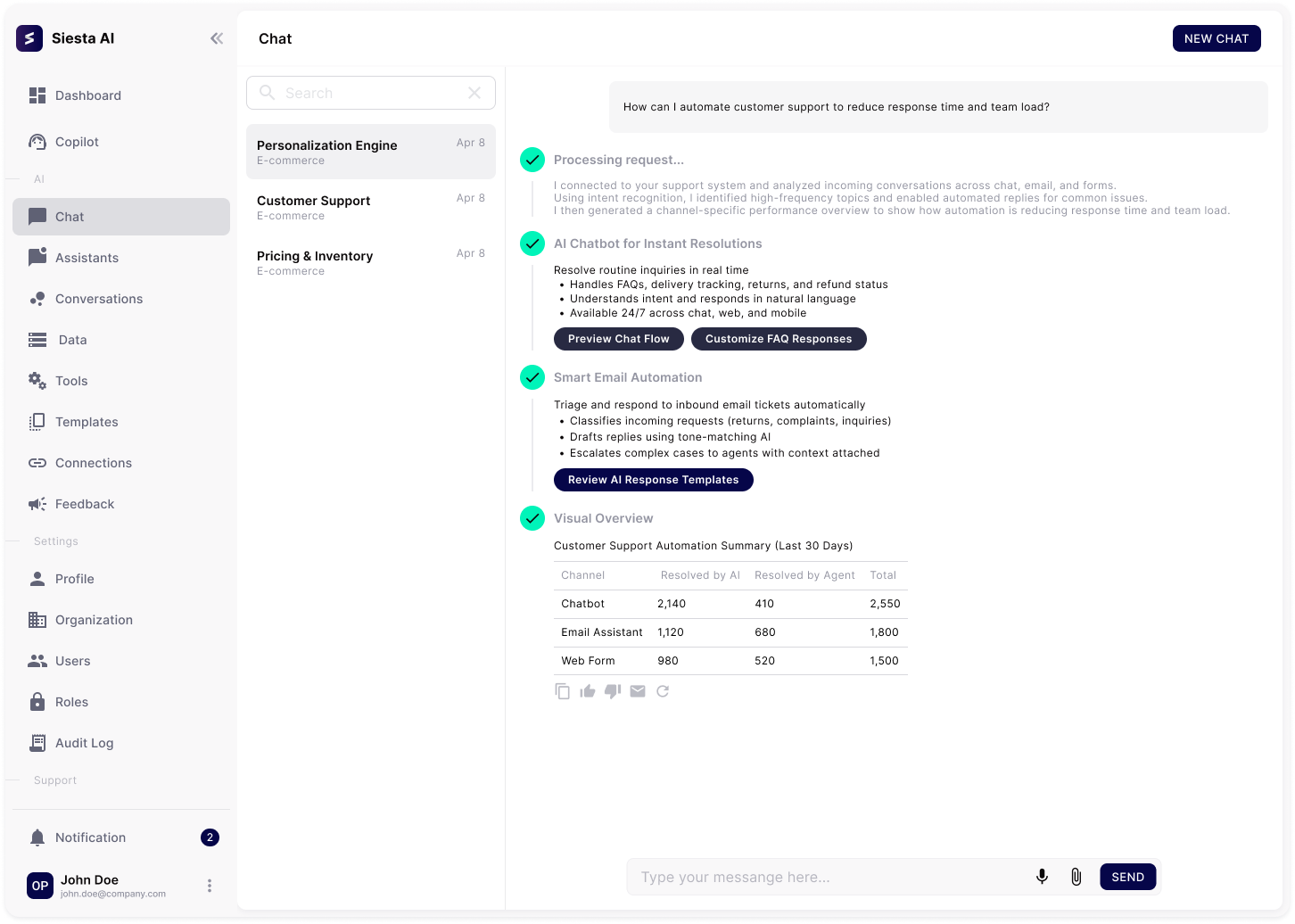Collapse the sidebar with double chevron

217,38
